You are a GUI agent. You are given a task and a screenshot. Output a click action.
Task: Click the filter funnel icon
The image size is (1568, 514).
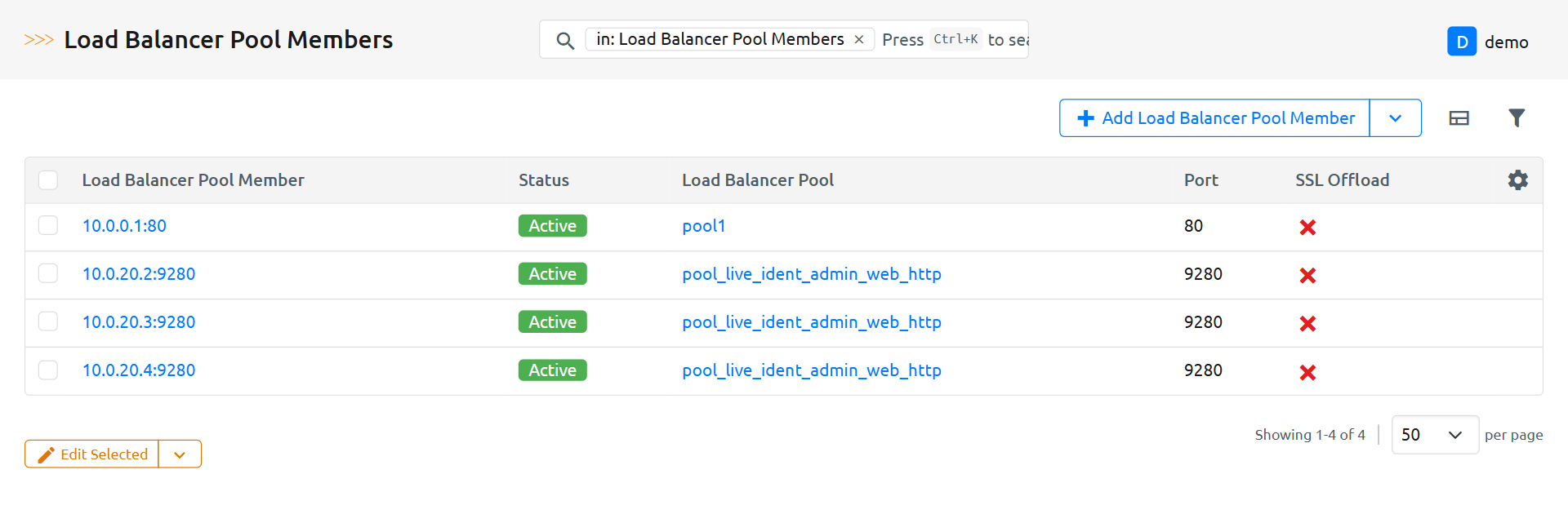(x=1516, y=118)
